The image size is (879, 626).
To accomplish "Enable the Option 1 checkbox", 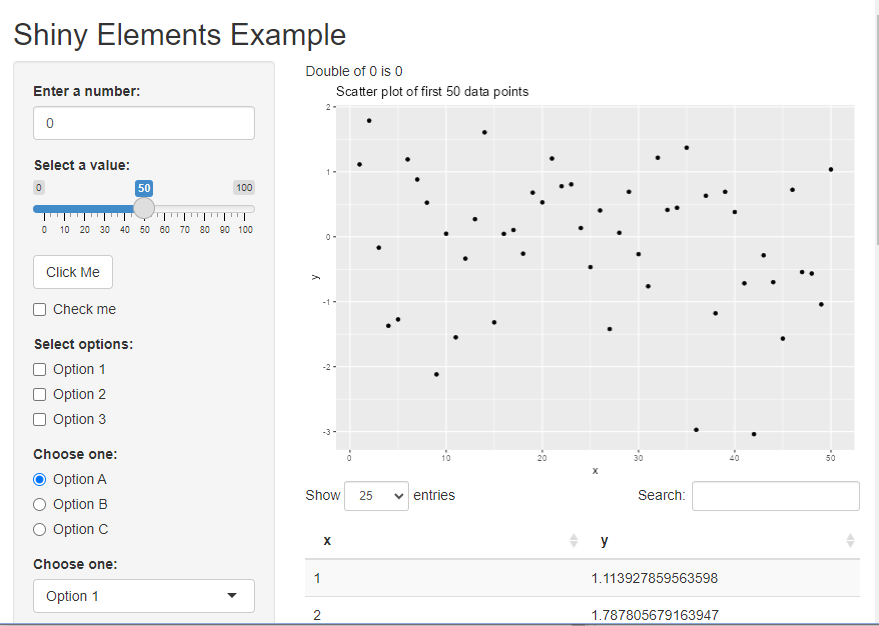I will click(40, 369).
